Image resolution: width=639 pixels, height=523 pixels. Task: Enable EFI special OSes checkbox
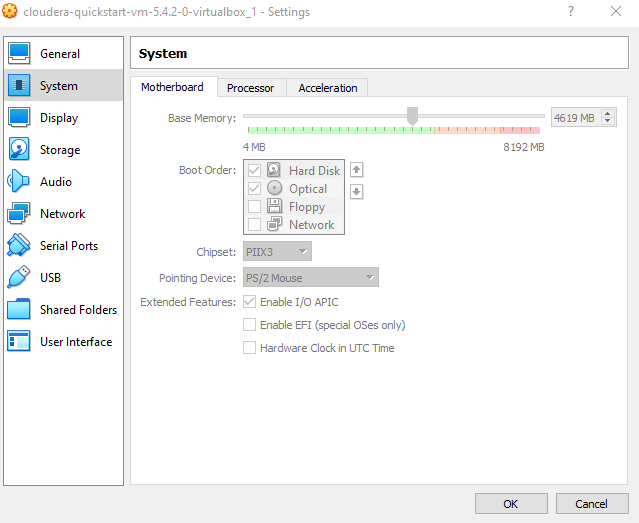(x=249, y=324)
